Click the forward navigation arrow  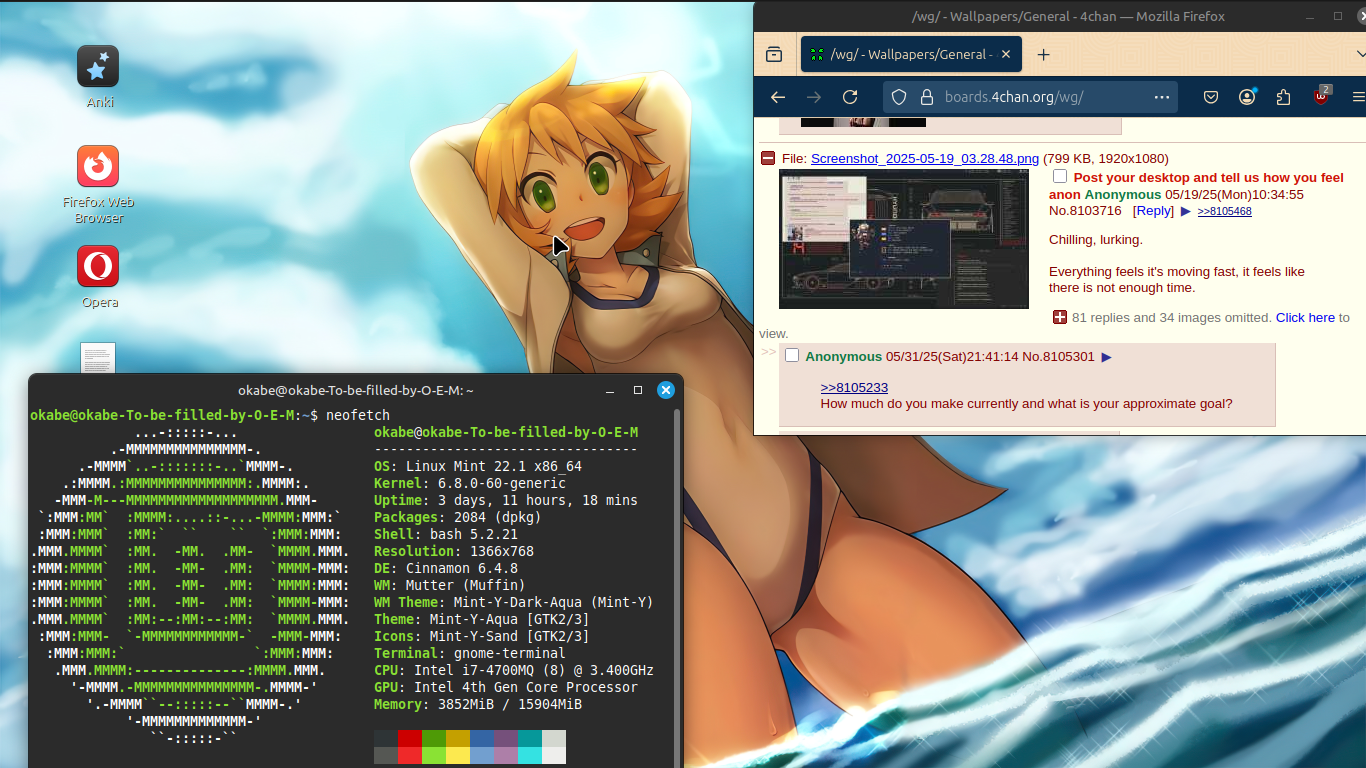point(814,97)
